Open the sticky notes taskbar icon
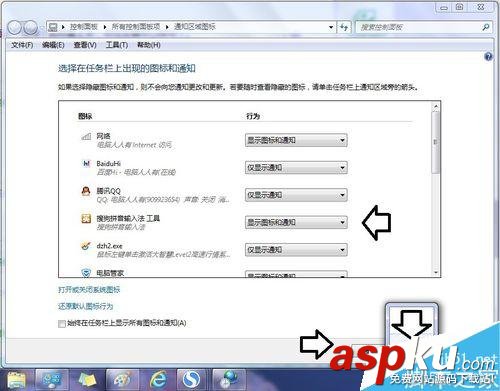 (87, 380)
